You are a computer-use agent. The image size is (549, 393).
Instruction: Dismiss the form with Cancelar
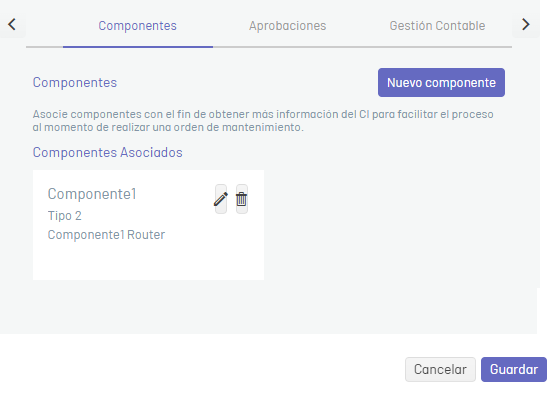point(440,370)
